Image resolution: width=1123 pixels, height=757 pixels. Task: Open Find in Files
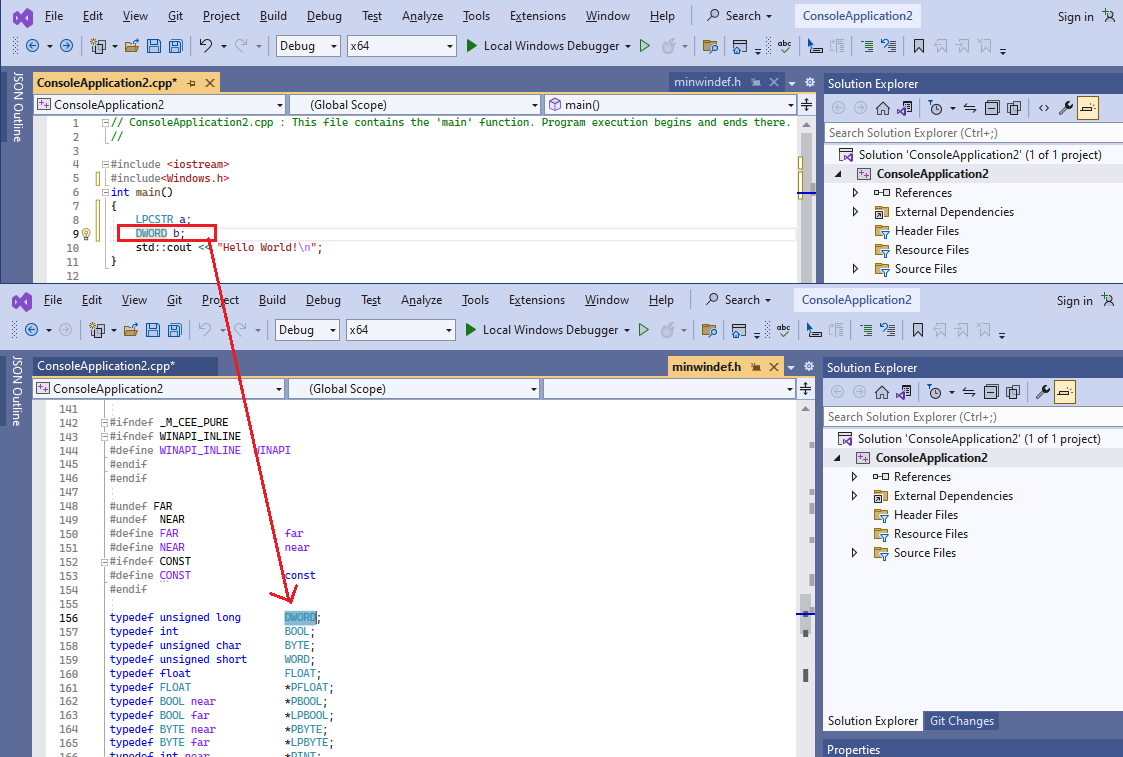tap(711, 45)
